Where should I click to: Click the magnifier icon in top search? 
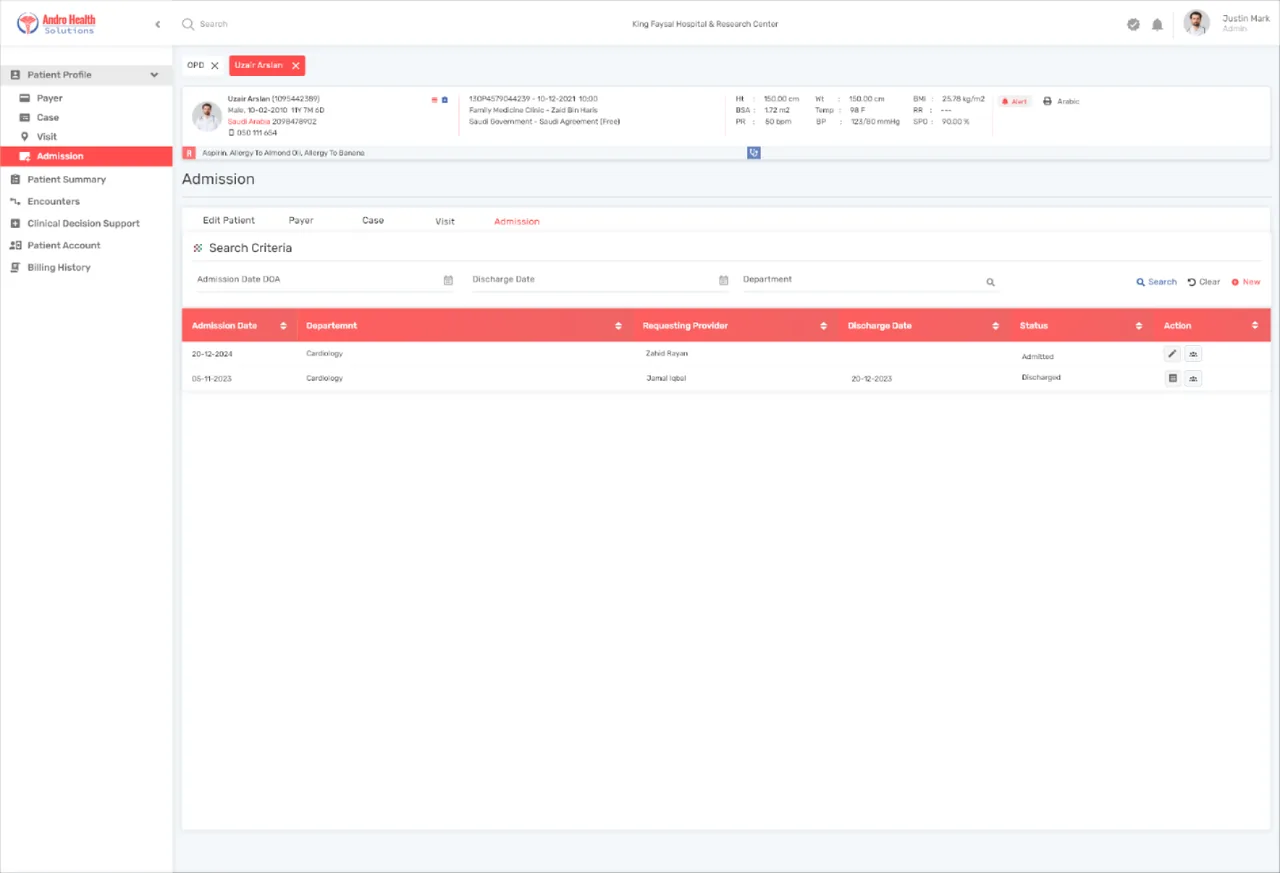pos(187,24)
